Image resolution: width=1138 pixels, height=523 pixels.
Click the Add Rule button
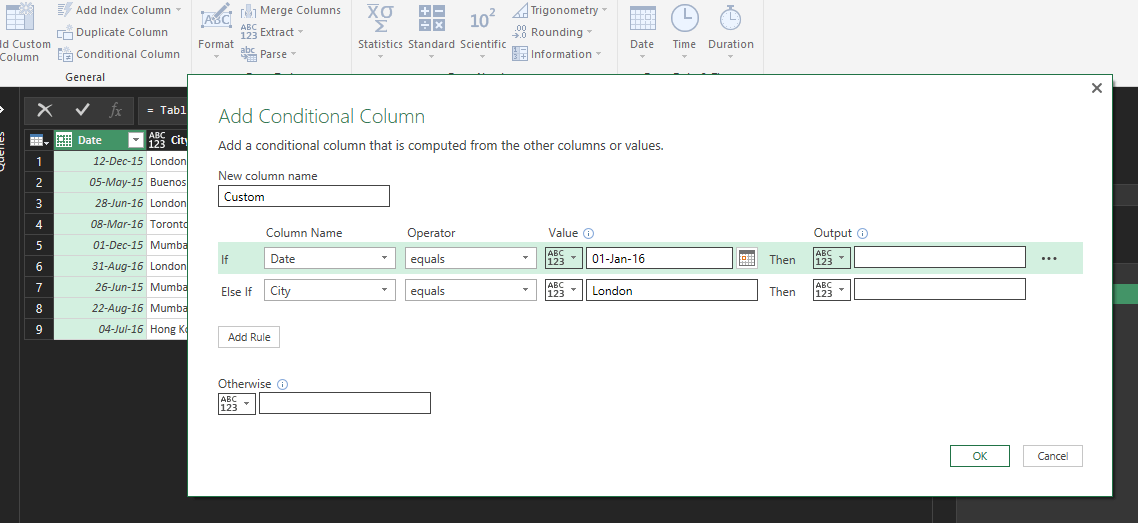249,337
